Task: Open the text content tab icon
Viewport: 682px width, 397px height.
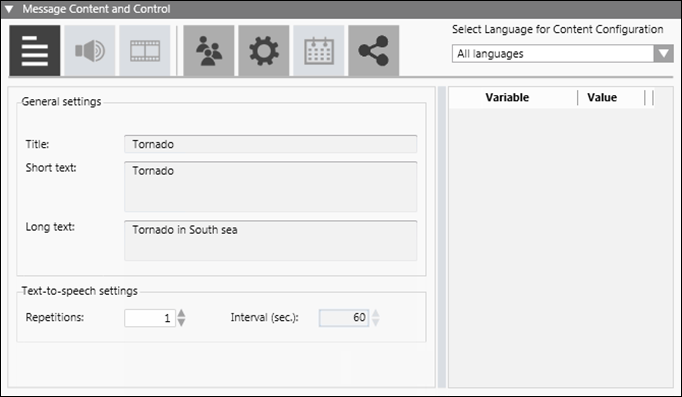Action: (35, 50)
